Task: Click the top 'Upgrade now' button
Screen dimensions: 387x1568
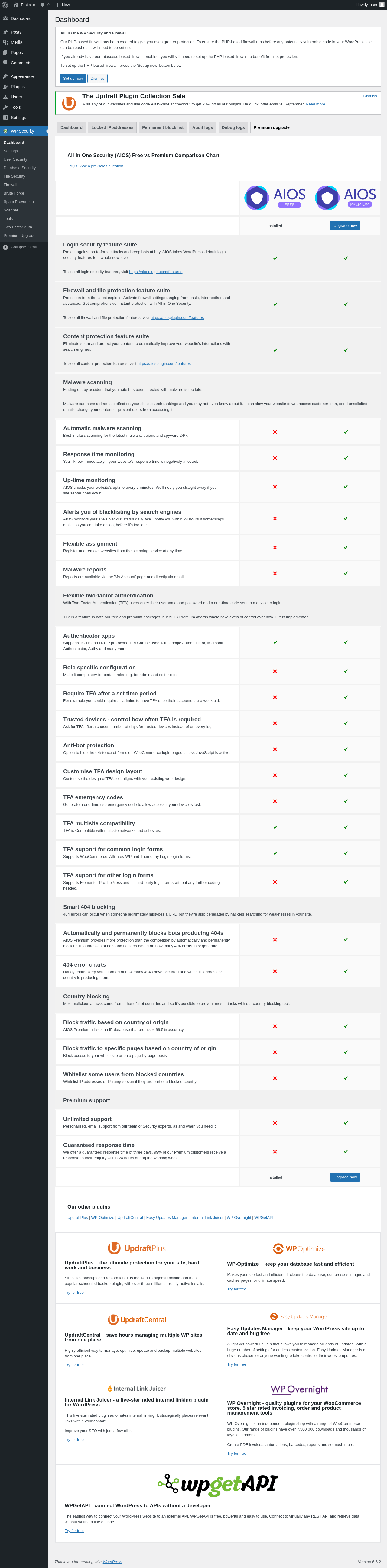Action: coord(345,225)
